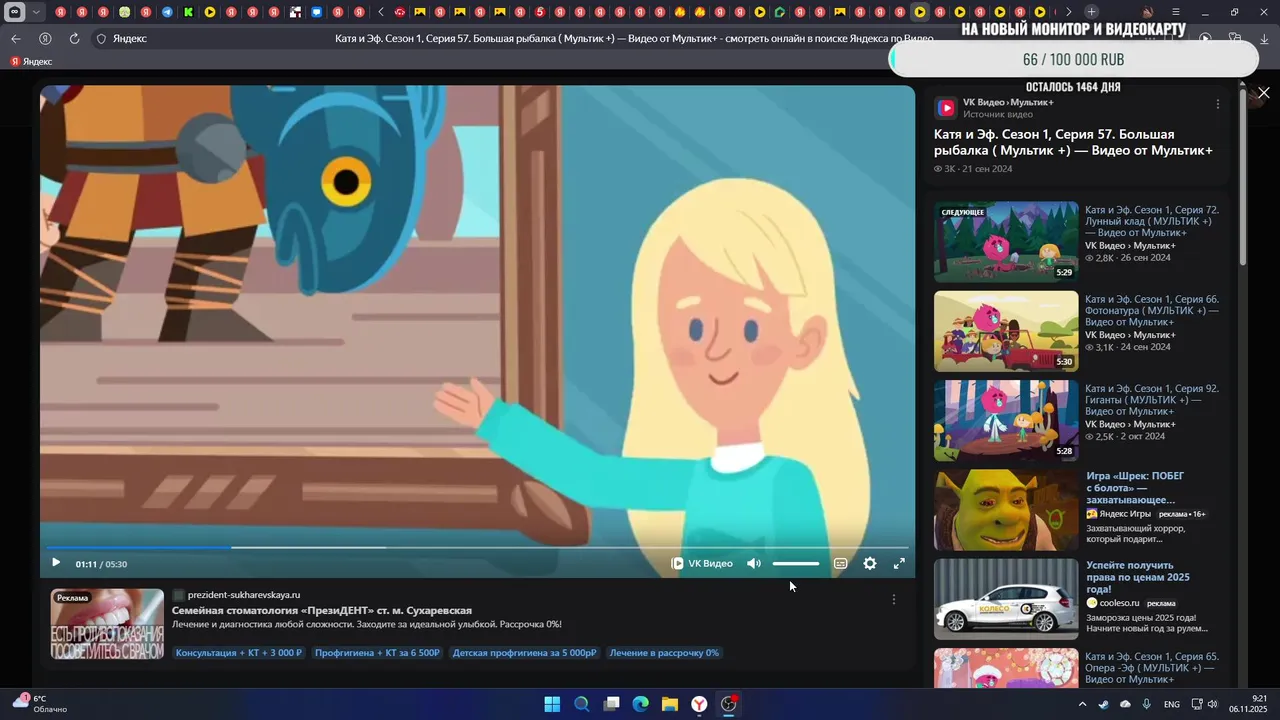Open the ad link Успейте получить права
Screen dimensions: 1280x720
[x=1138, y=577]
